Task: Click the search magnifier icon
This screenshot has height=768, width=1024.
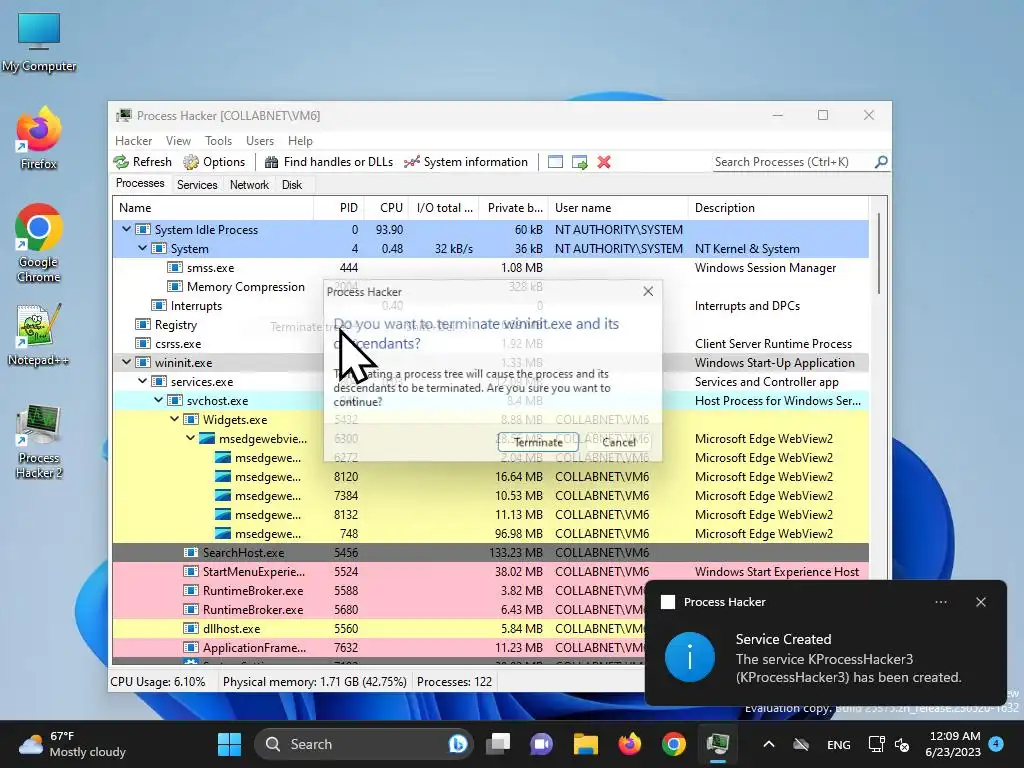Action: pos(881,161)
